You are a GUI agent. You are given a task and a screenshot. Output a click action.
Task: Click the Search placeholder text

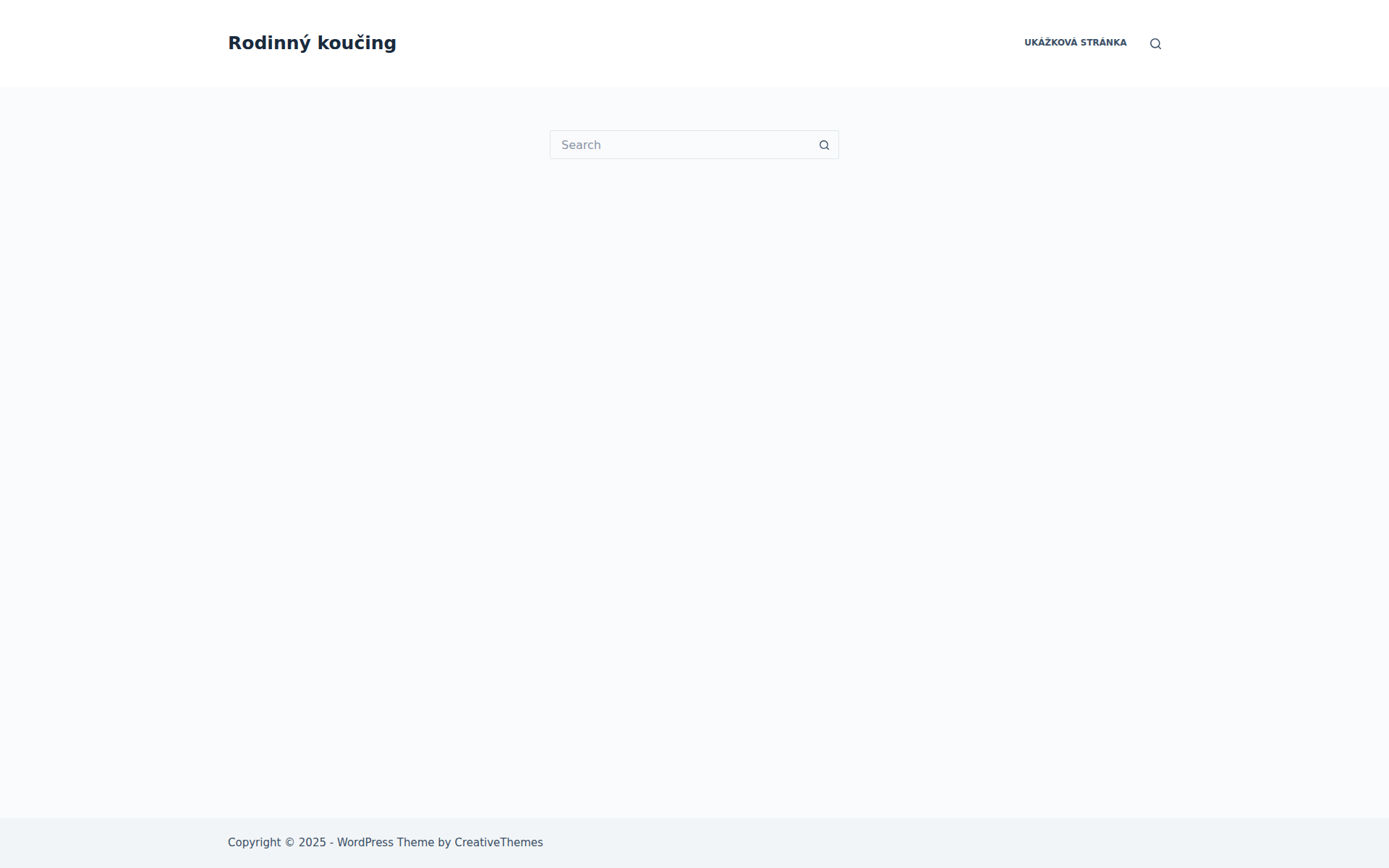click(581, 145)
